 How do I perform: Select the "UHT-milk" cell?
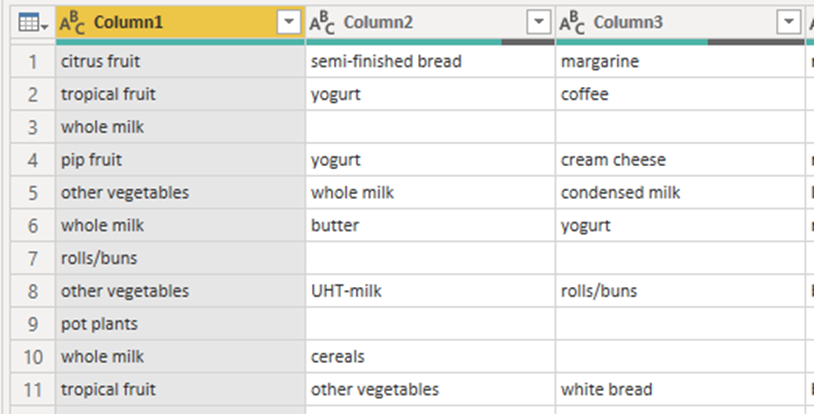click(x=345, y=291)
